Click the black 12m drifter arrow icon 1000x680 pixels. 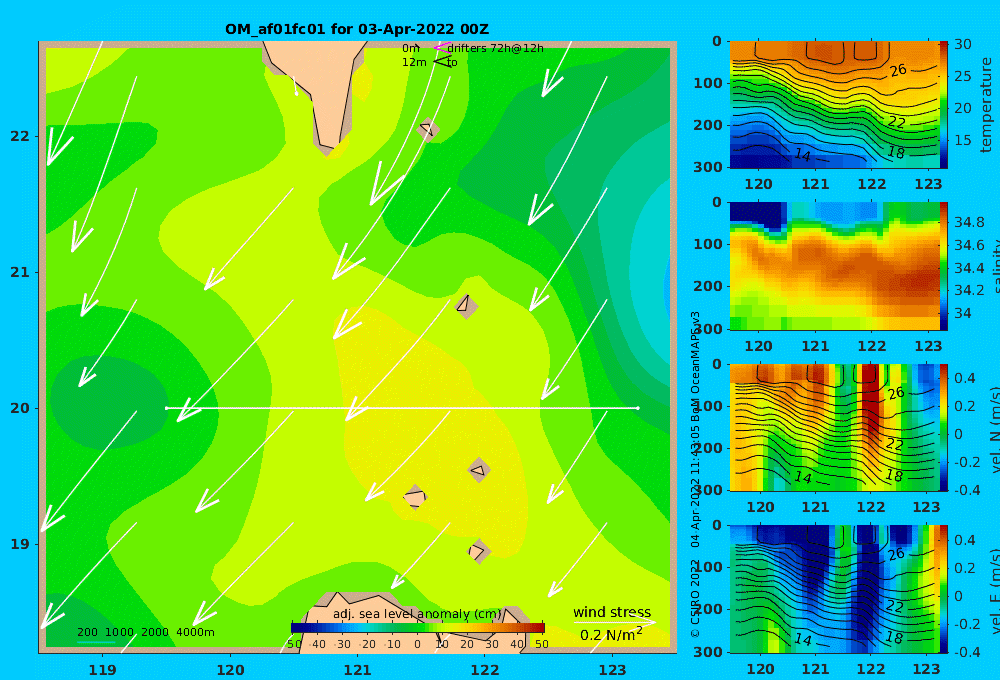tap(441, 62)
